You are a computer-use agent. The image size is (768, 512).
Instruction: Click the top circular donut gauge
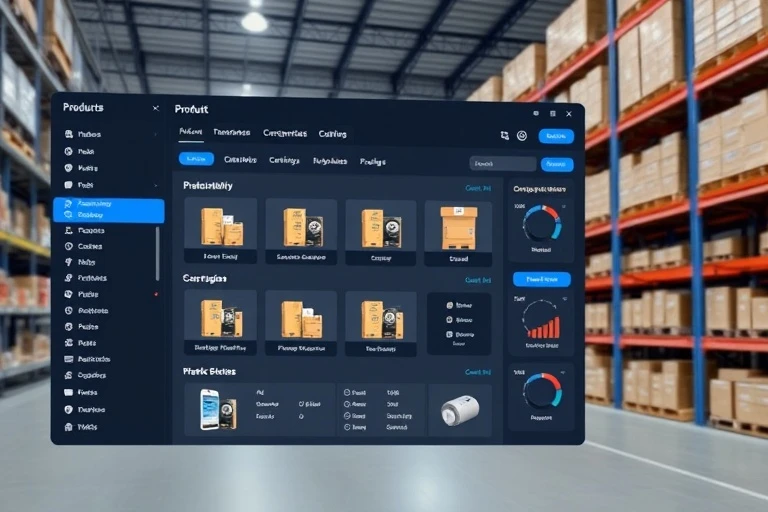pos(542,222)
